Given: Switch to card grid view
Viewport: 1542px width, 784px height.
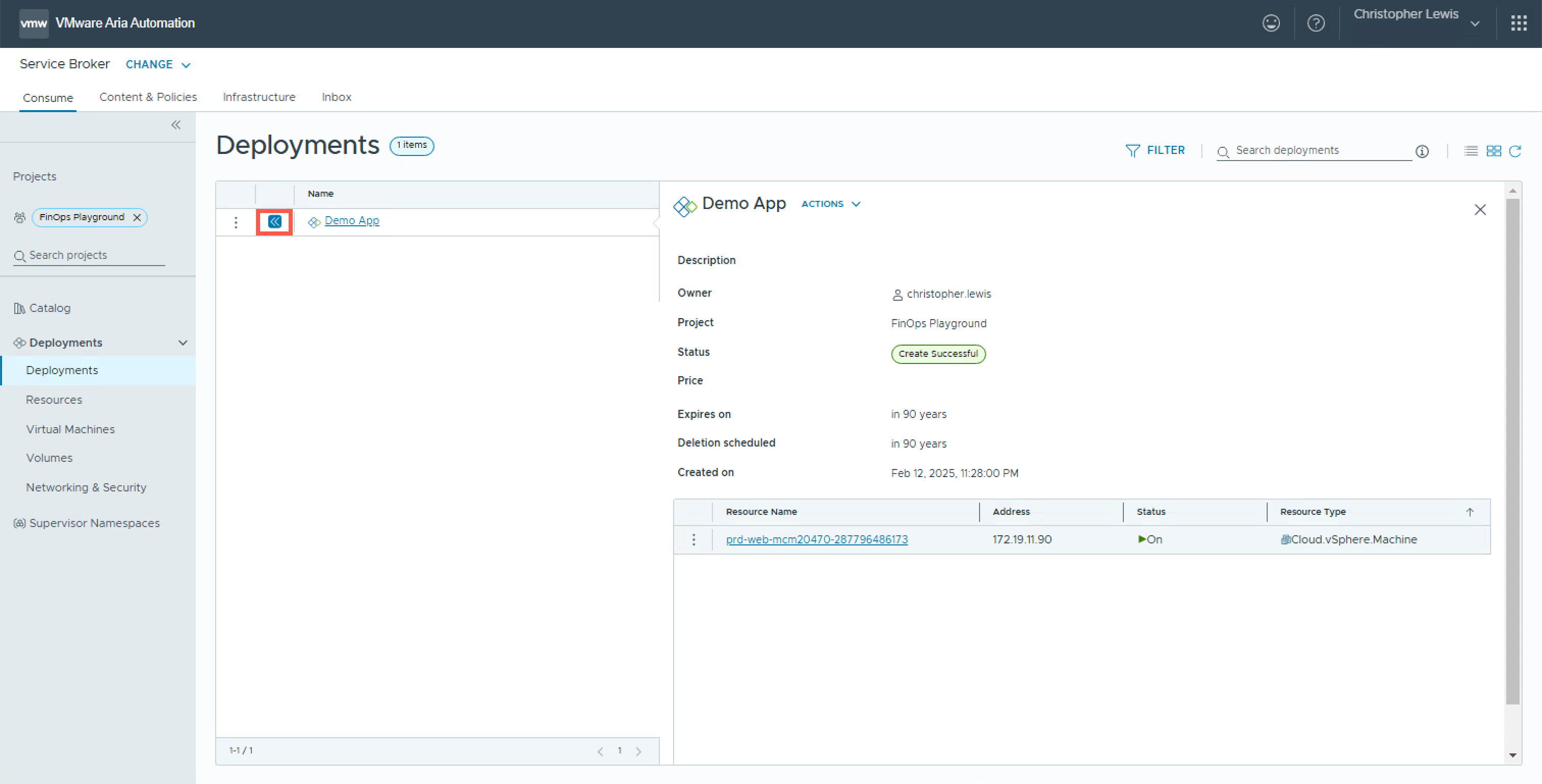Looking at the screenshot, I should (x=1494, y=151).
